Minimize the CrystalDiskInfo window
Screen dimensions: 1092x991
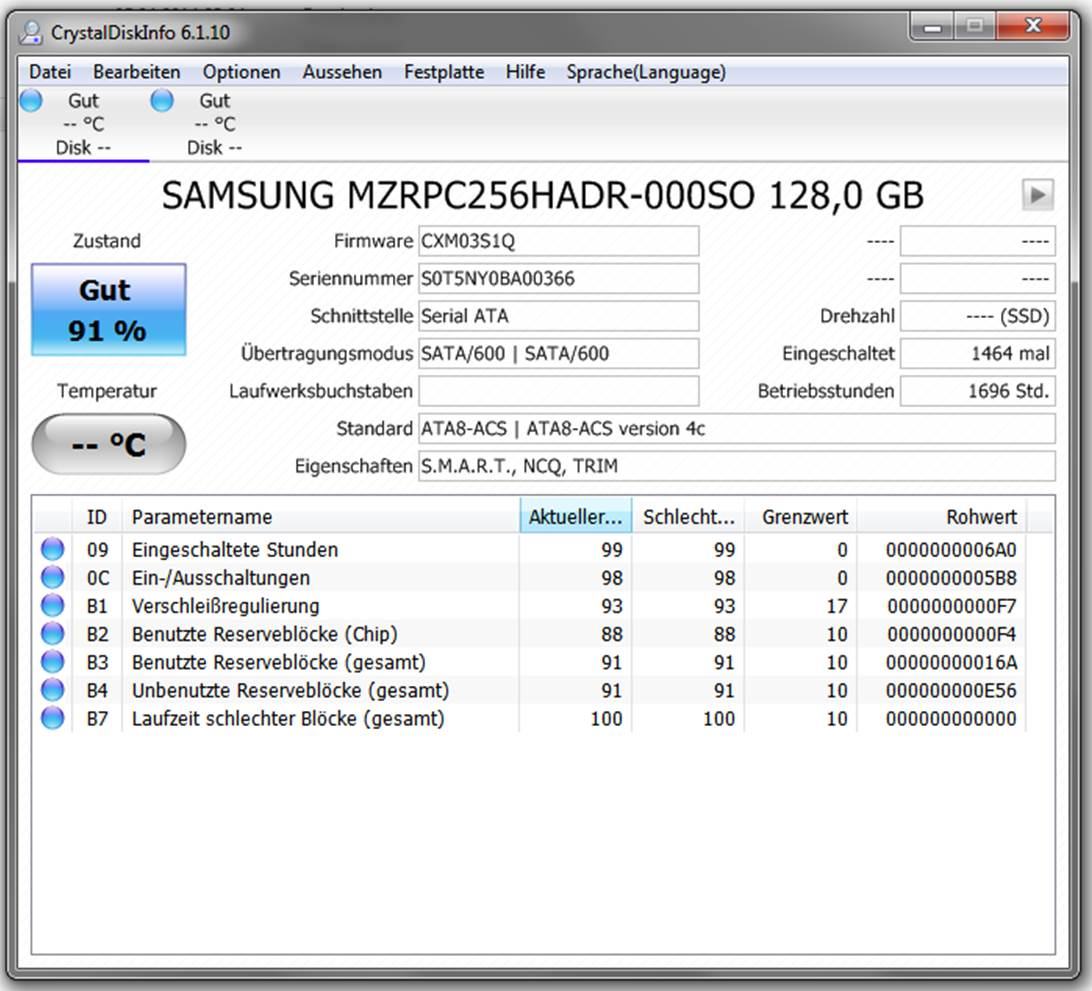(x=932, y=27)
